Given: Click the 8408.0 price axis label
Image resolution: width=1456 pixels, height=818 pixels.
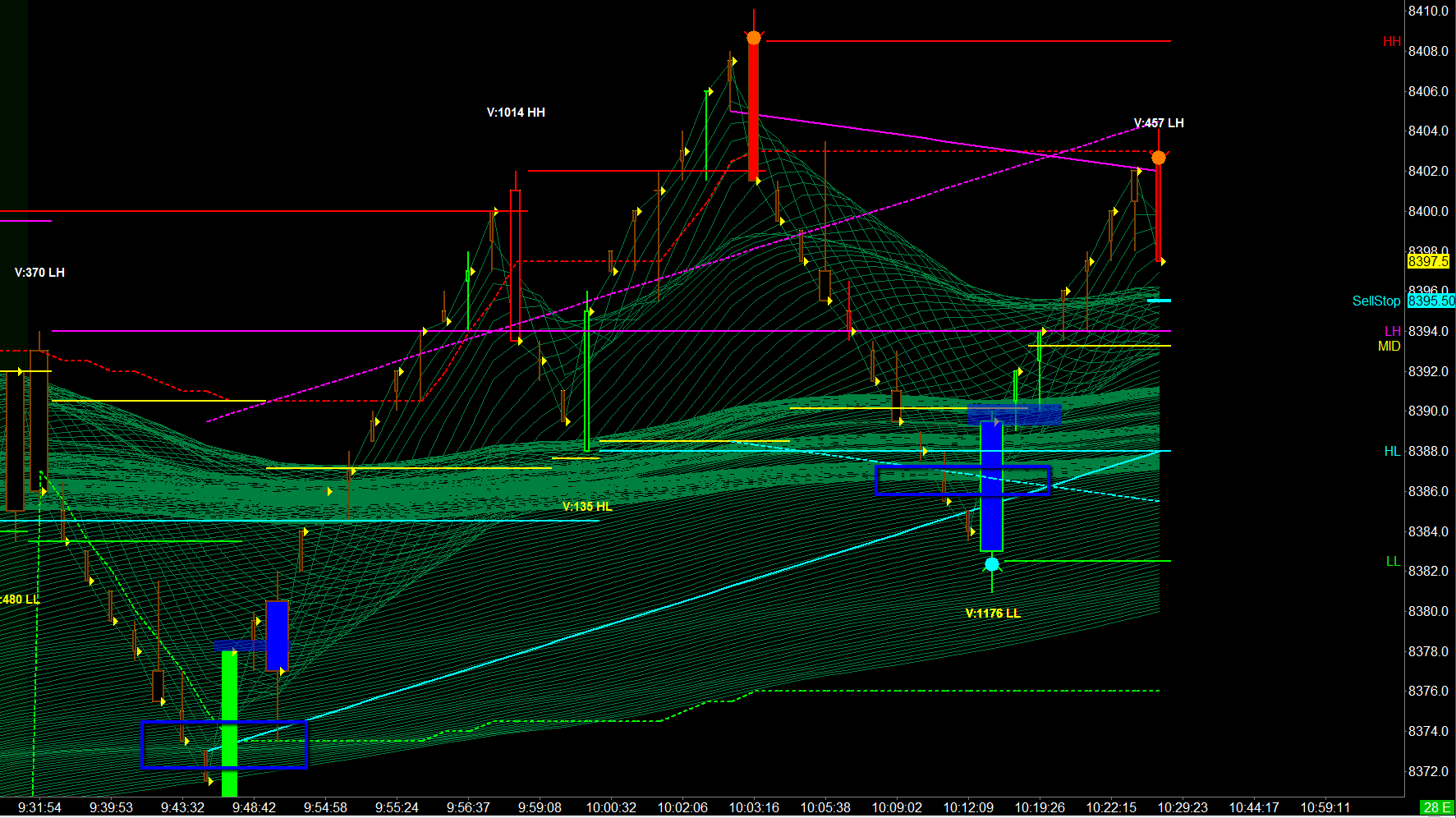Looking at the screenshot, I should point(1429,51).
